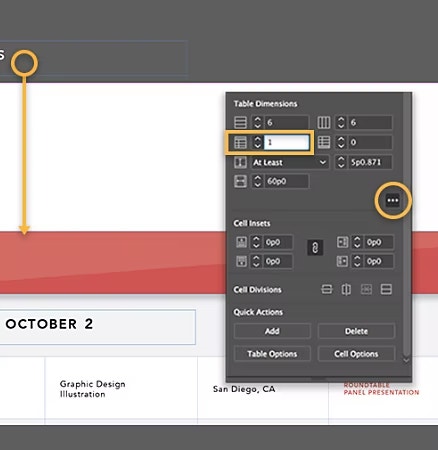Open the At Least row height dropdown

tap(290, 162)
